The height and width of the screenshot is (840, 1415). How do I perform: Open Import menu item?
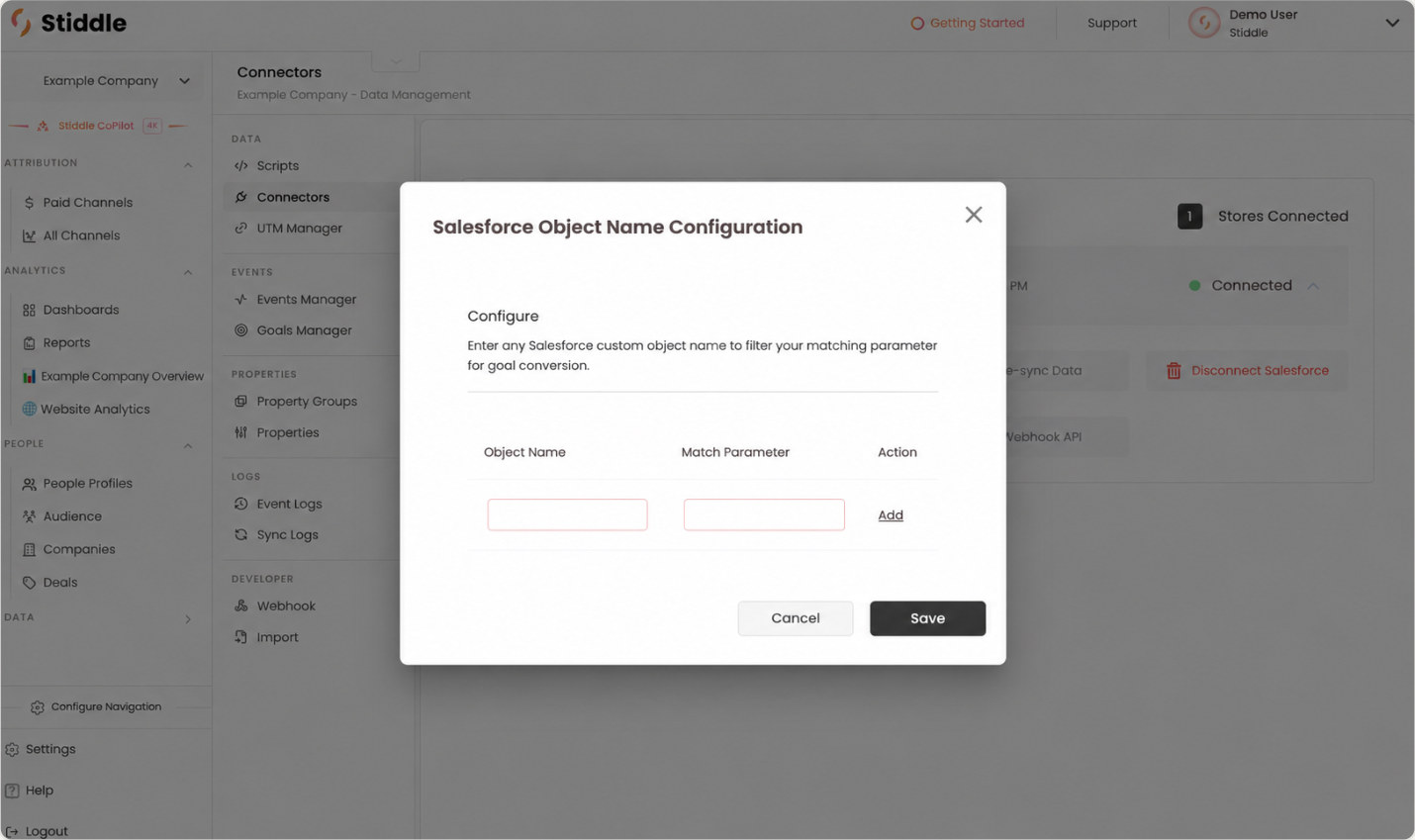point(277,637)
